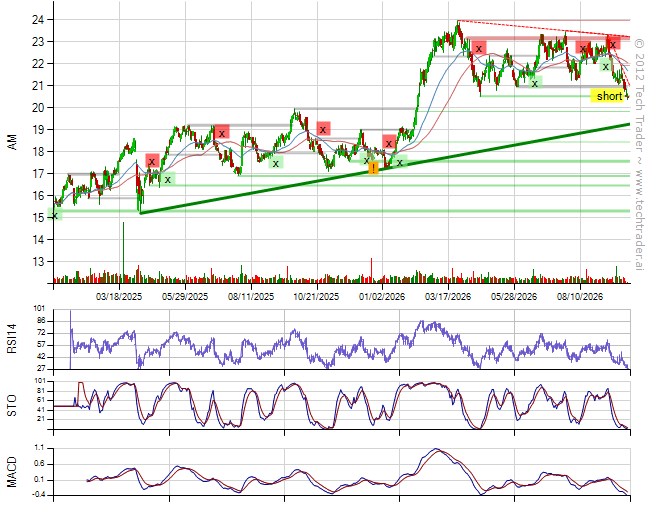Image resolution: width=657 pixels, height=514 pixels.
Task: Click the 57 value on RSI14 axis
Action: (x=41, y=345)
